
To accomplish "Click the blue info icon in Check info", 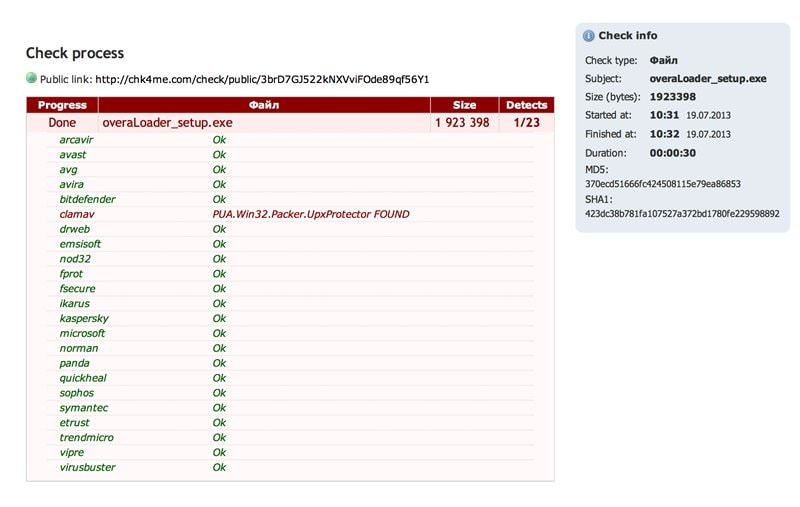I will click(x=589, y=36).
